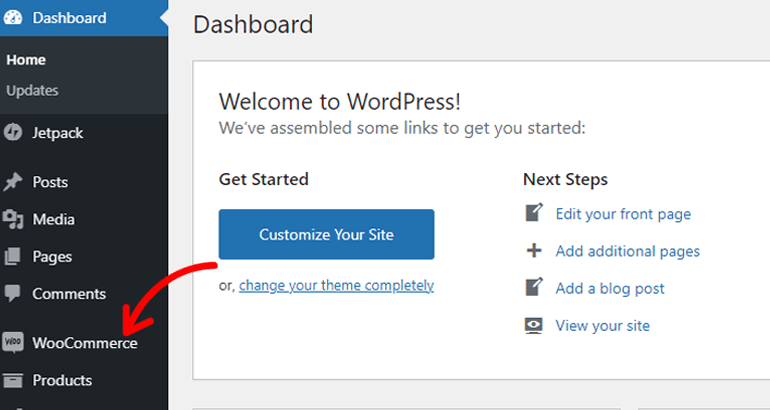
Task: Open the Home submenu item
Action: (x=26, y=60)
